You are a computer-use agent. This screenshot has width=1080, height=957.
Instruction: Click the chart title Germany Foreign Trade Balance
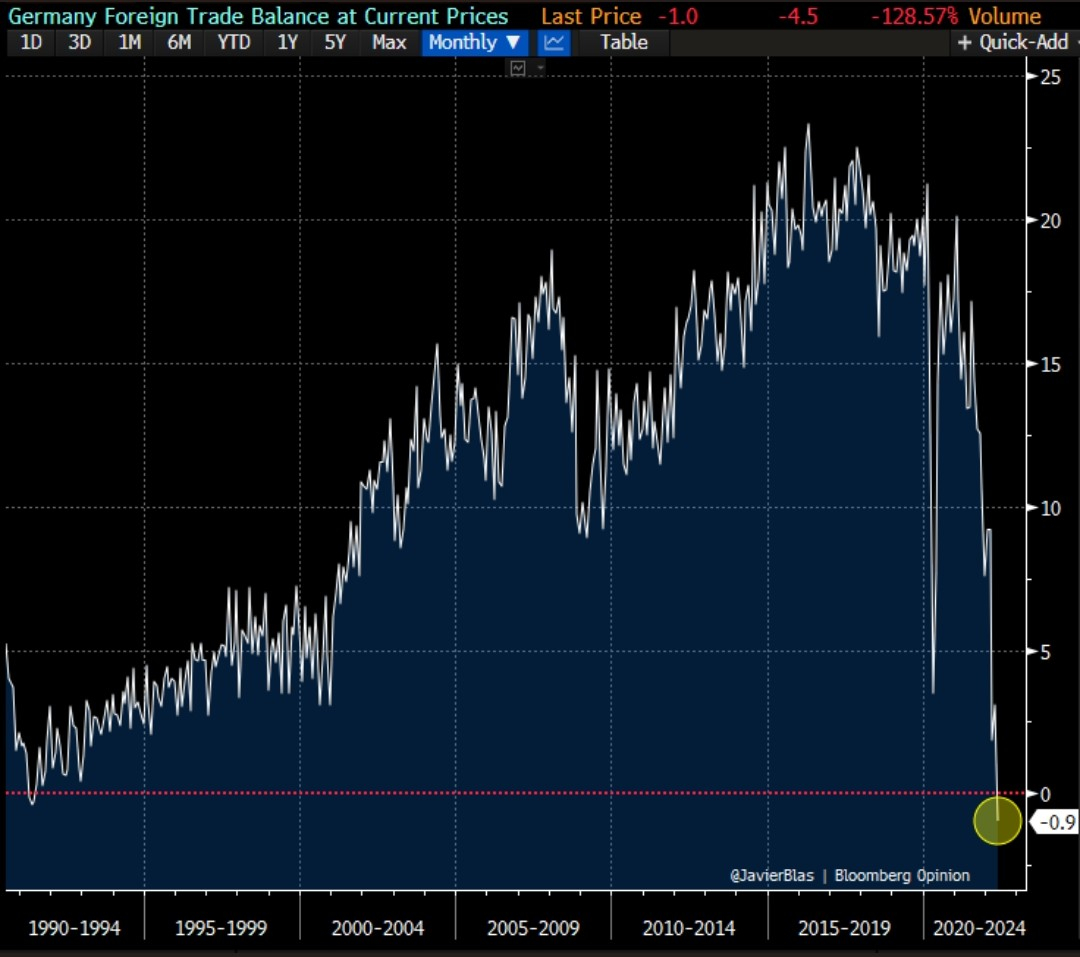pyautogui.click(x=258, y=16)
